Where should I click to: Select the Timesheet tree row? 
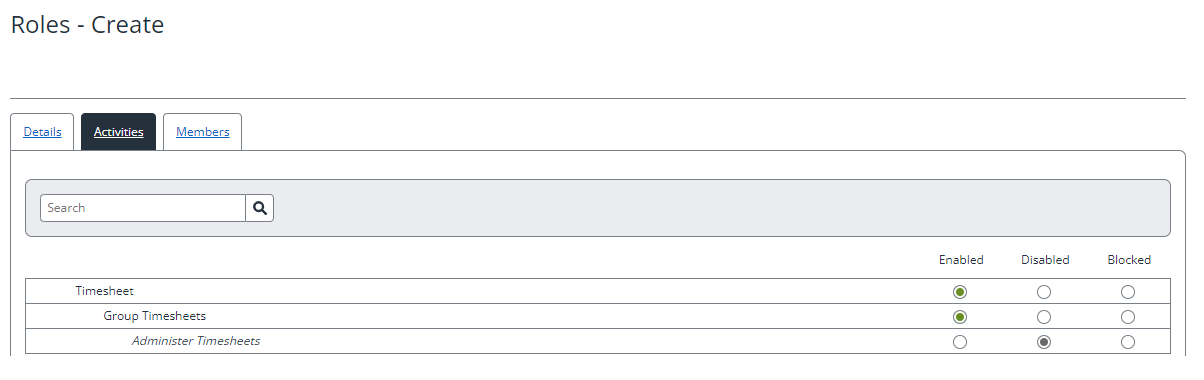tap(597, 291)
